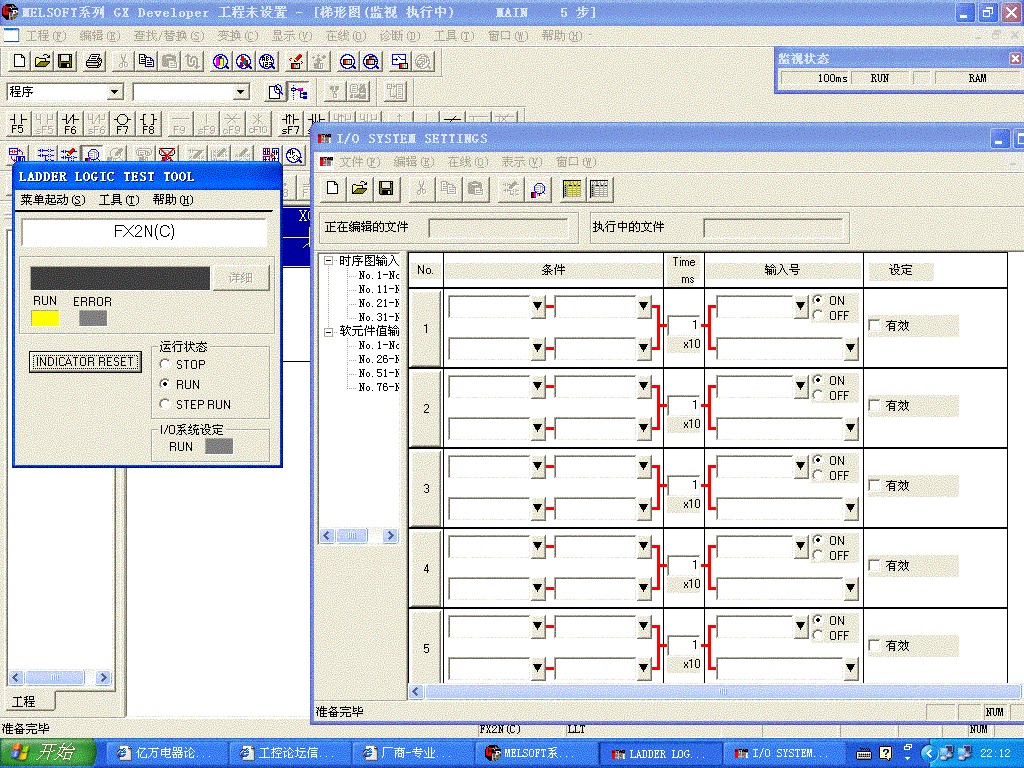Click the gray ERROR indicator light
Image resolution: width=1024 pixels, height=768 pixels.
93,318
